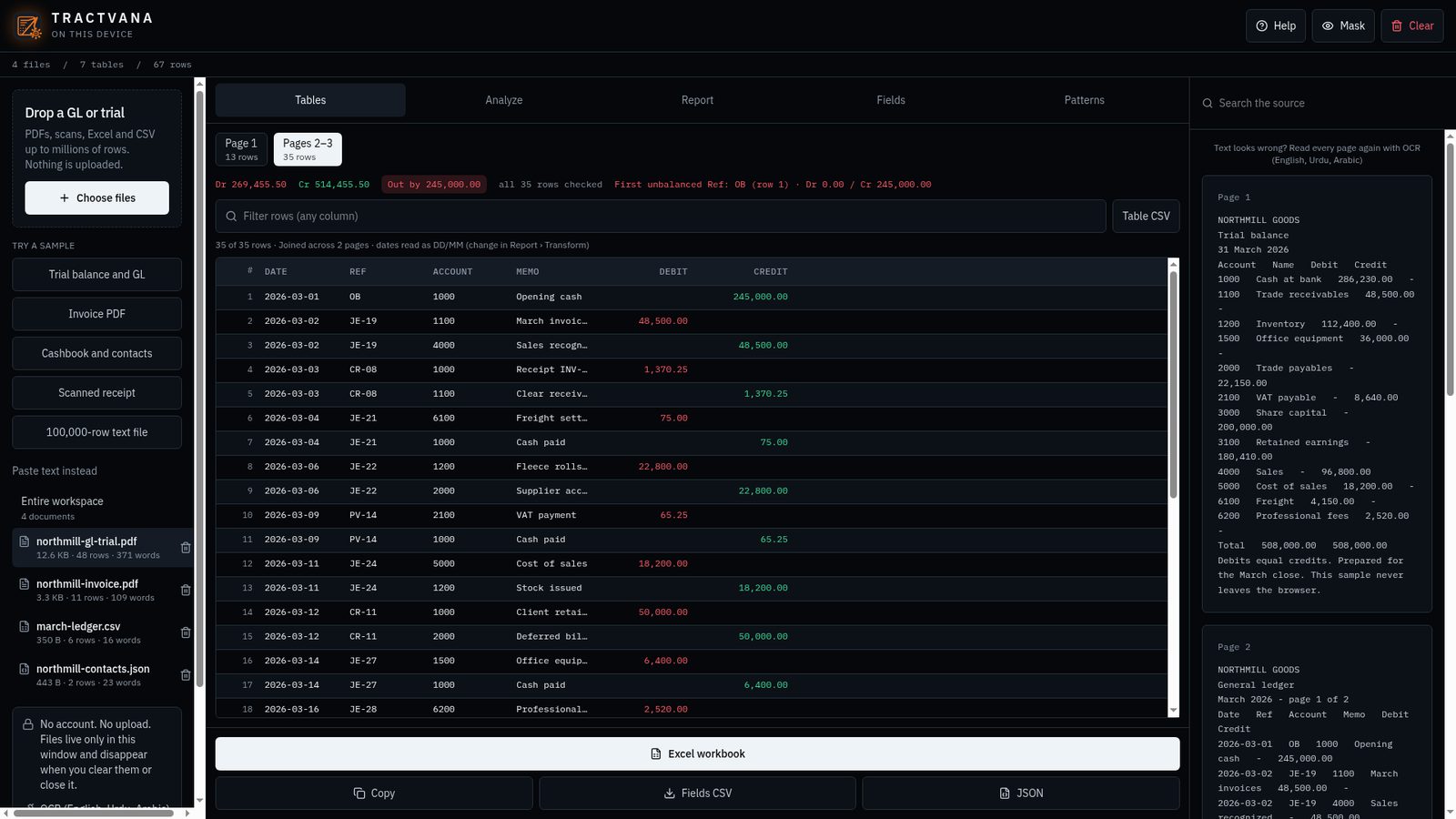Export as JSON
The height and width of the screenshot is (819, 1456).
pyautogui.click(x=1021, y=794)
